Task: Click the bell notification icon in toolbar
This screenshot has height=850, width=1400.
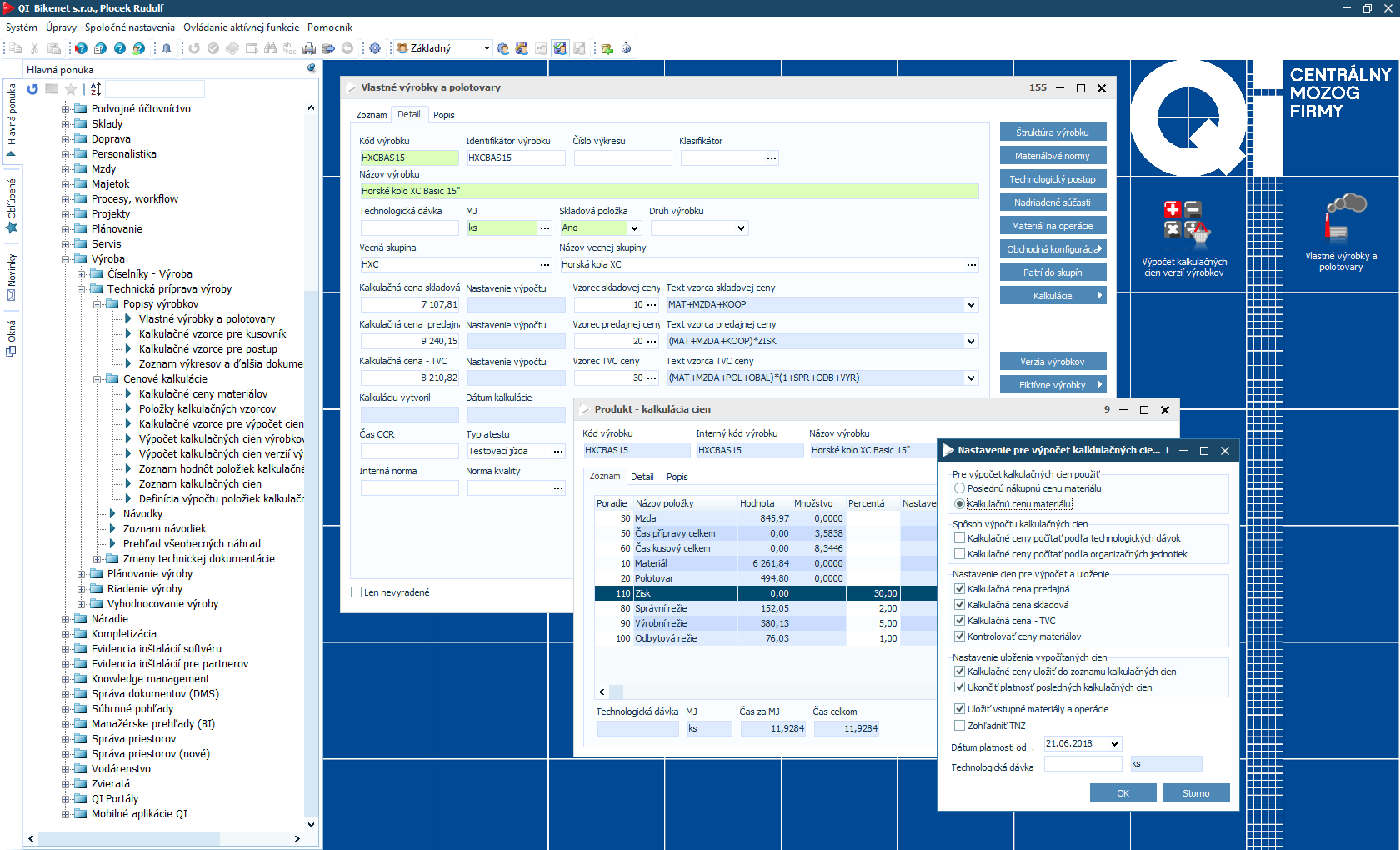Action: (x=167, y=48)
